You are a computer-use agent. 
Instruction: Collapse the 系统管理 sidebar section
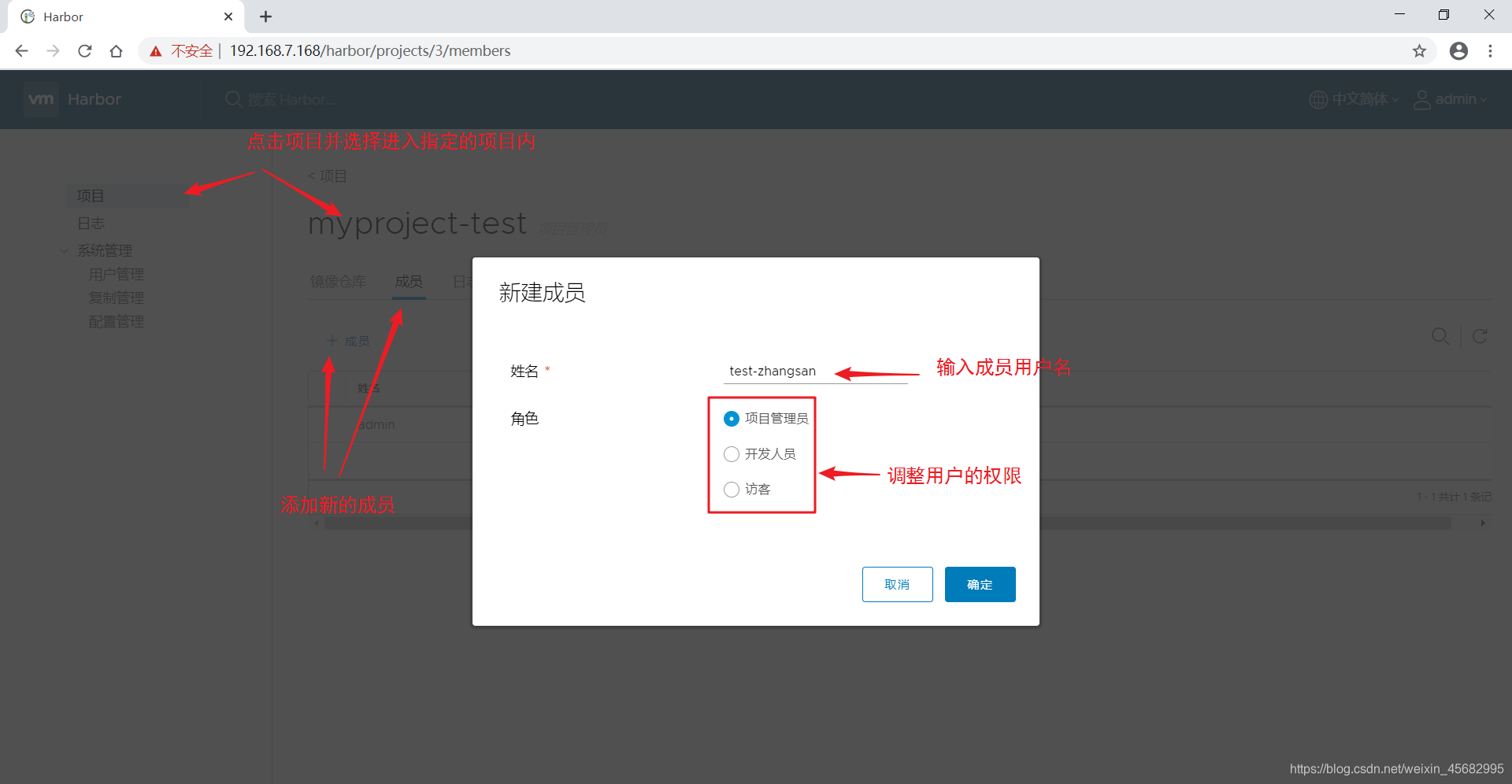(64, 250)
